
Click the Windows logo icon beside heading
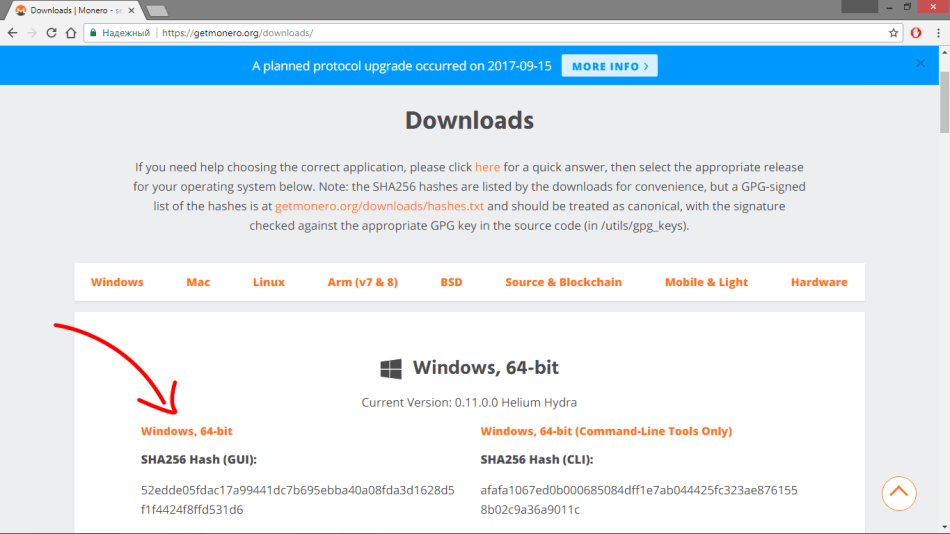pos(391,368)
